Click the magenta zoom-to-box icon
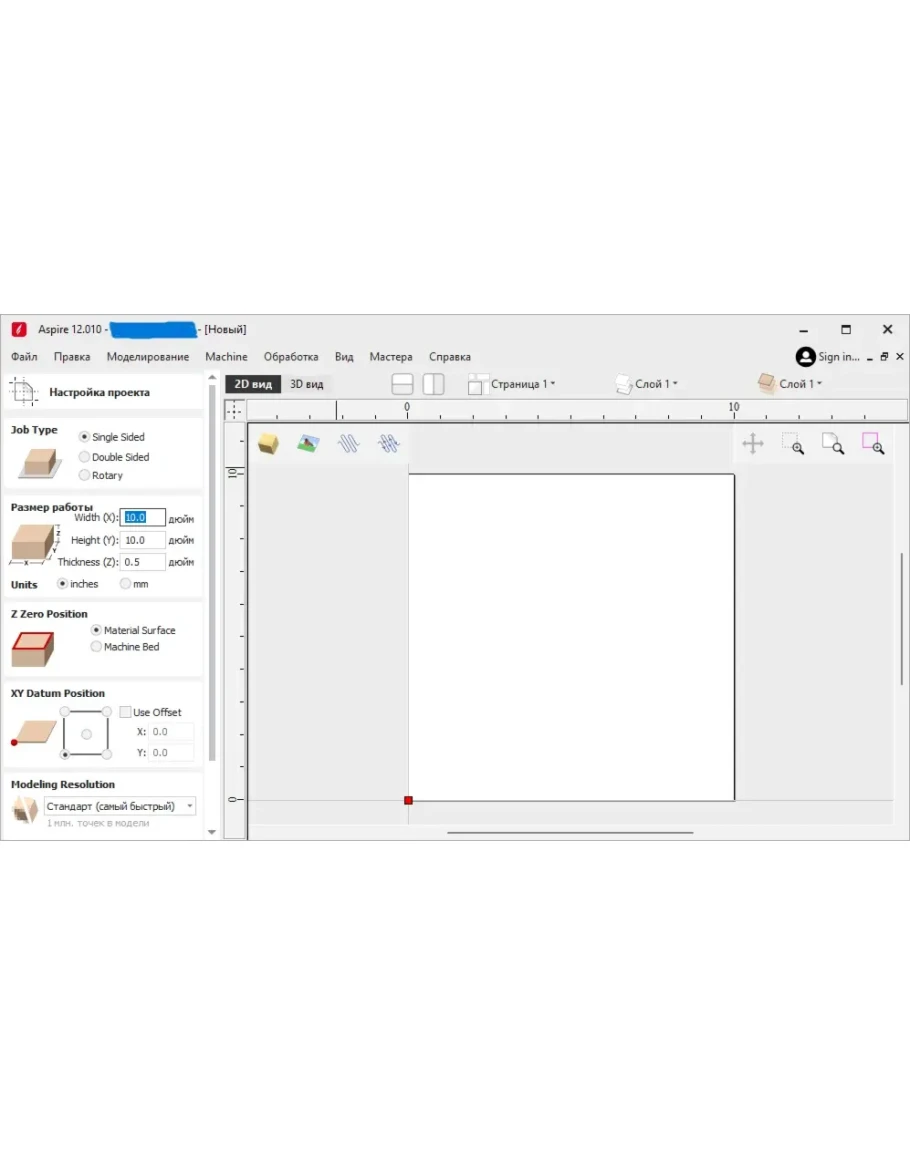Screen dimensions: 910x1155 [872, 444]
